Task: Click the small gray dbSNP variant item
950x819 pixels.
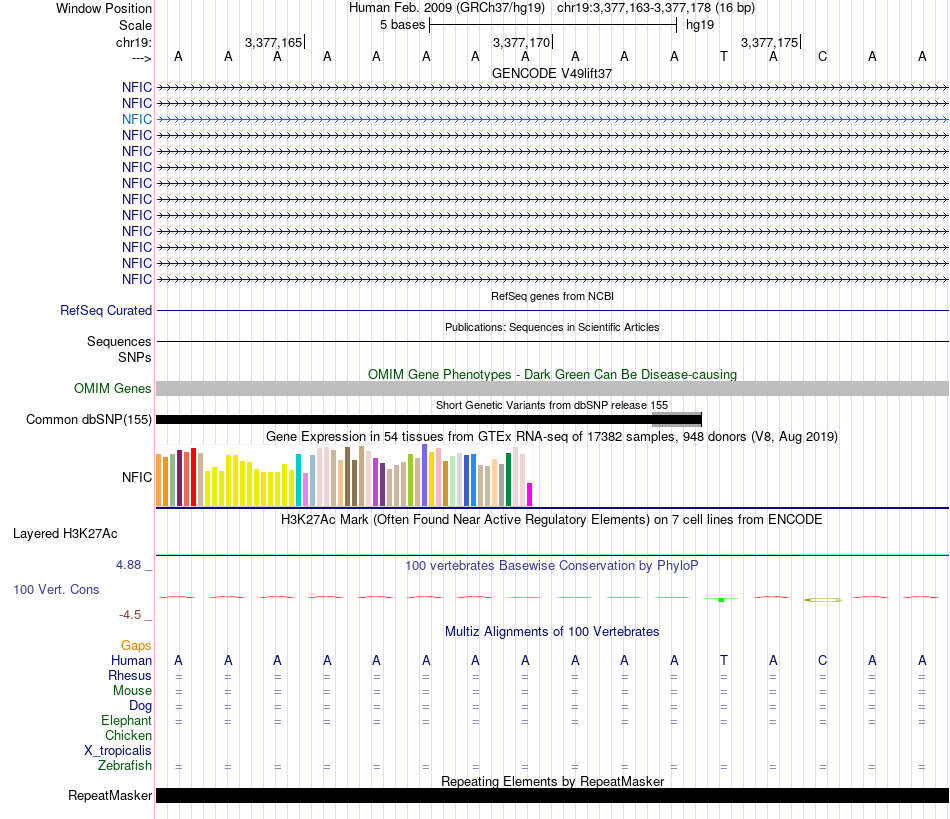Action: [676, 419]
